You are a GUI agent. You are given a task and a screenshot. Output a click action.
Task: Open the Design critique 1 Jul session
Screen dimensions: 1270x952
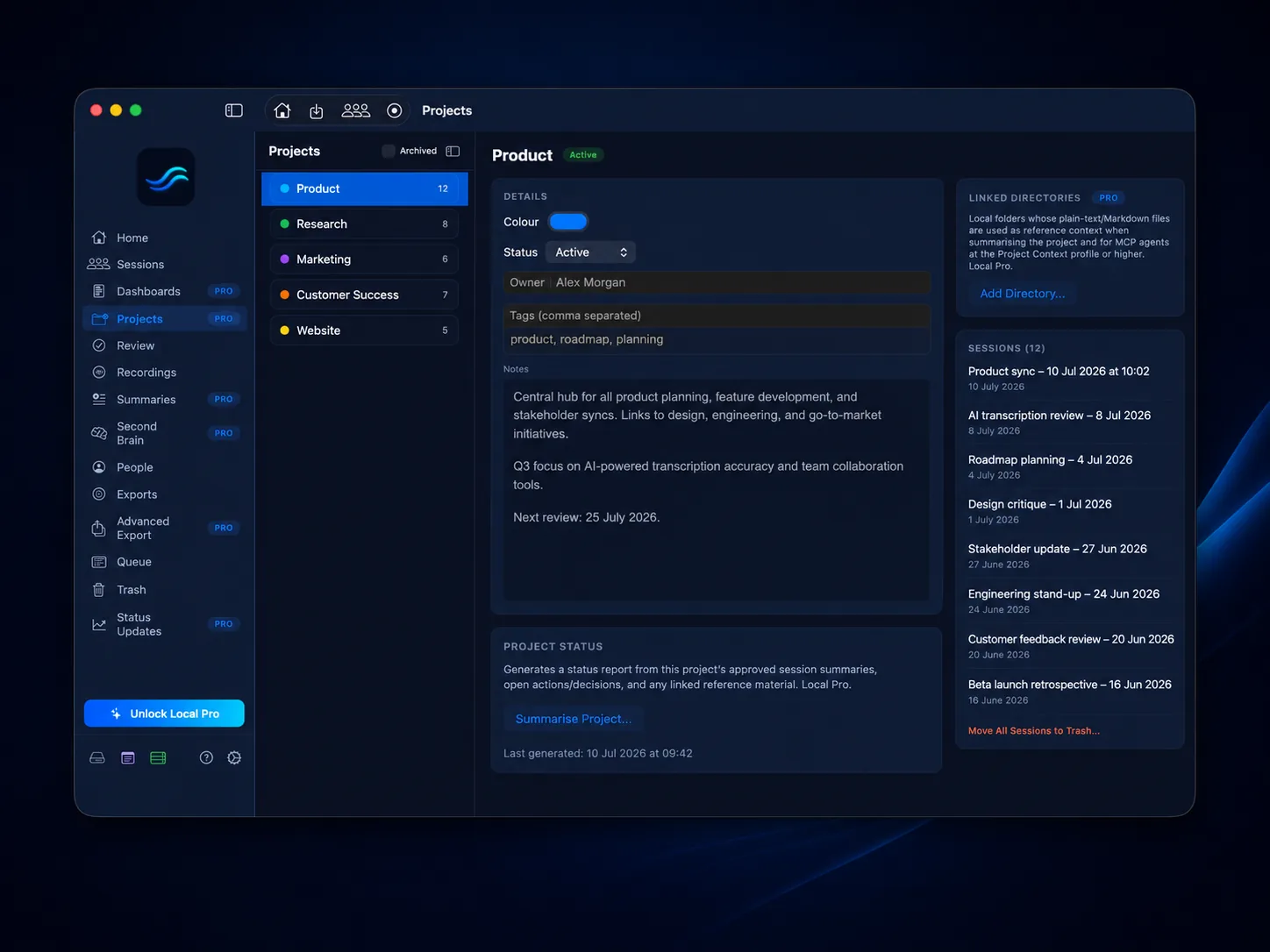pyautogui.click(x=1070, y=511)
